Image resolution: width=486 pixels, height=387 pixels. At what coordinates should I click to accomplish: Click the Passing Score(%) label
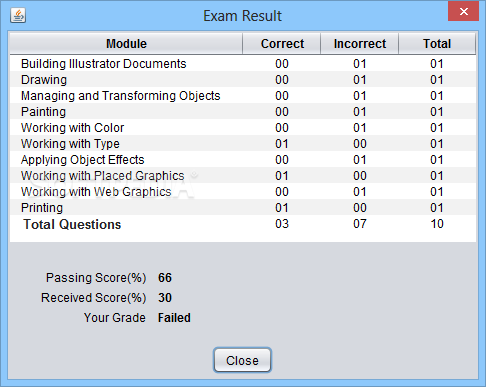(x=96, y=278)
